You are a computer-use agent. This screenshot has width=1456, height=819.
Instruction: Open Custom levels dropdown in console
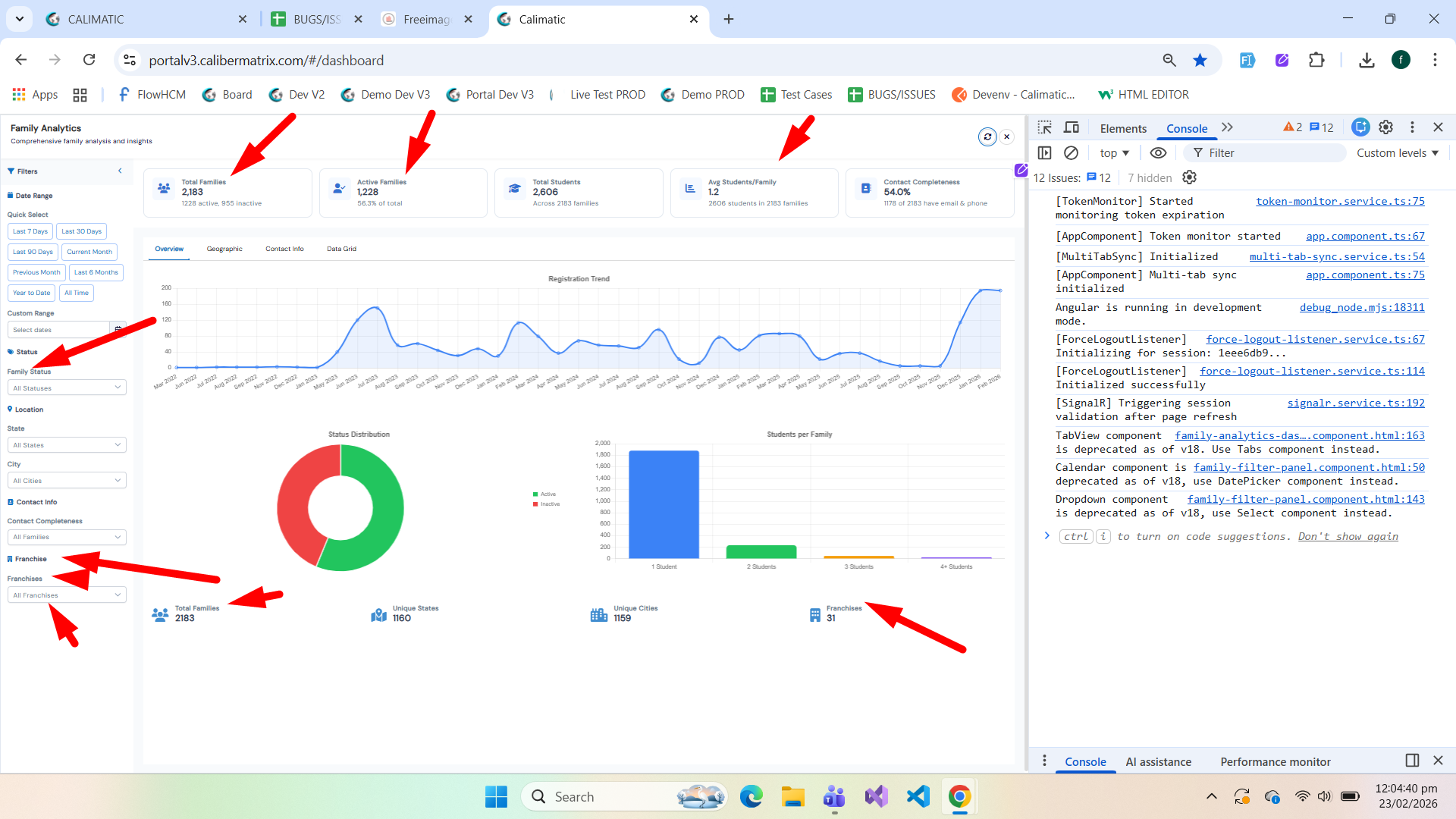click(1397, 153)
